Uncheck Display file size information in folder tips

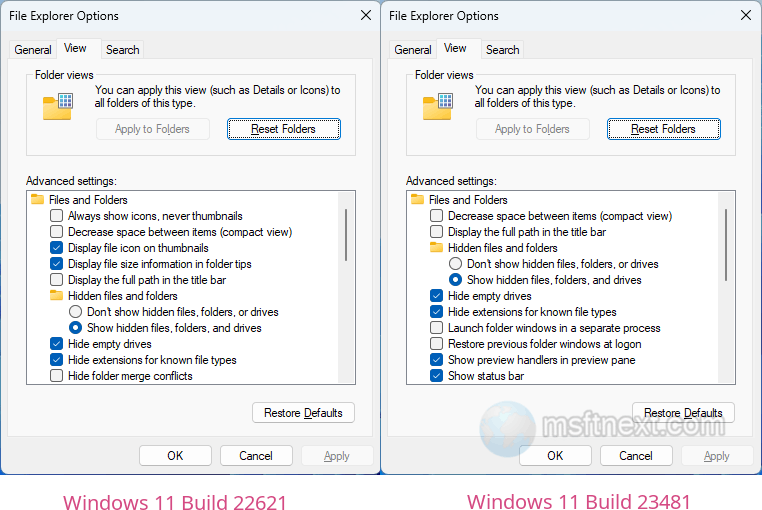click(x=56, y=264)
